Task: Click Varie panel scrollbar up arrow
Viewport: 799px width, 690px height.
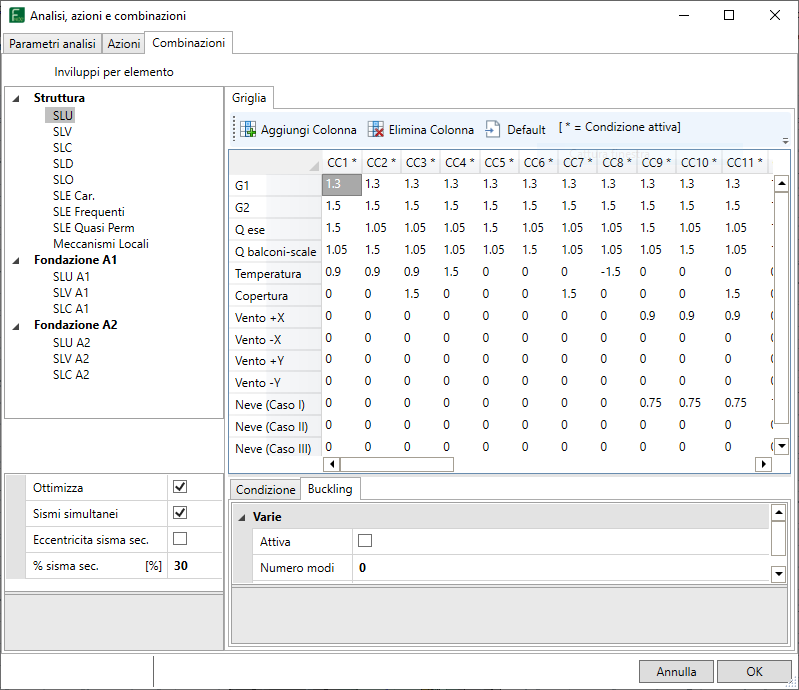Action: pos(778,513)
